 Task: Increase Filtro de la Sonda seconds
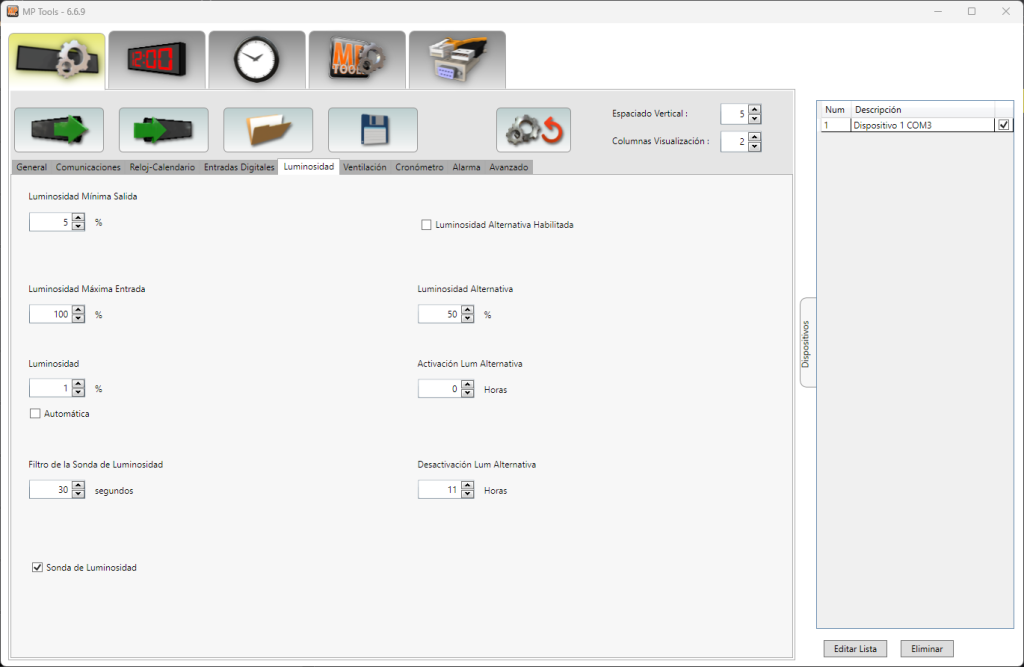click(x=78, y=485)
